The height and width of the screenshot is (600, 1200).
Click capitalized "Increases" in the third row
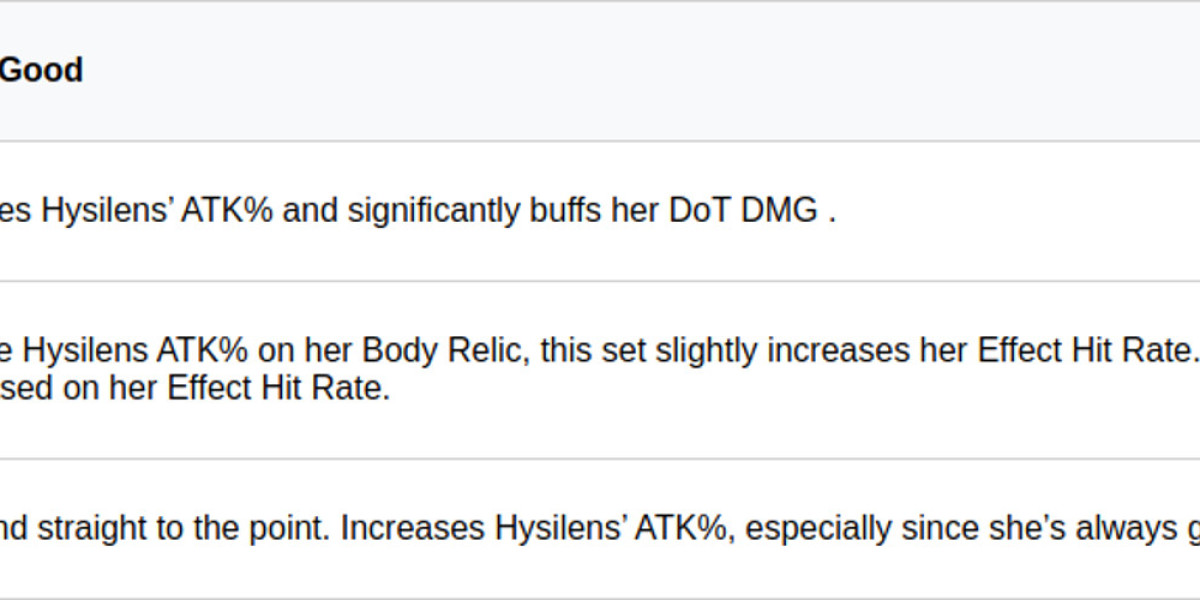coord(413,528)
